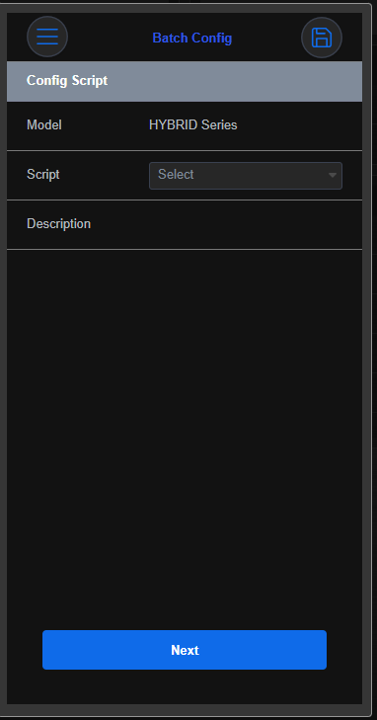377x720 pixels.
Task: Click the Batch Config title
Action: 192,38
